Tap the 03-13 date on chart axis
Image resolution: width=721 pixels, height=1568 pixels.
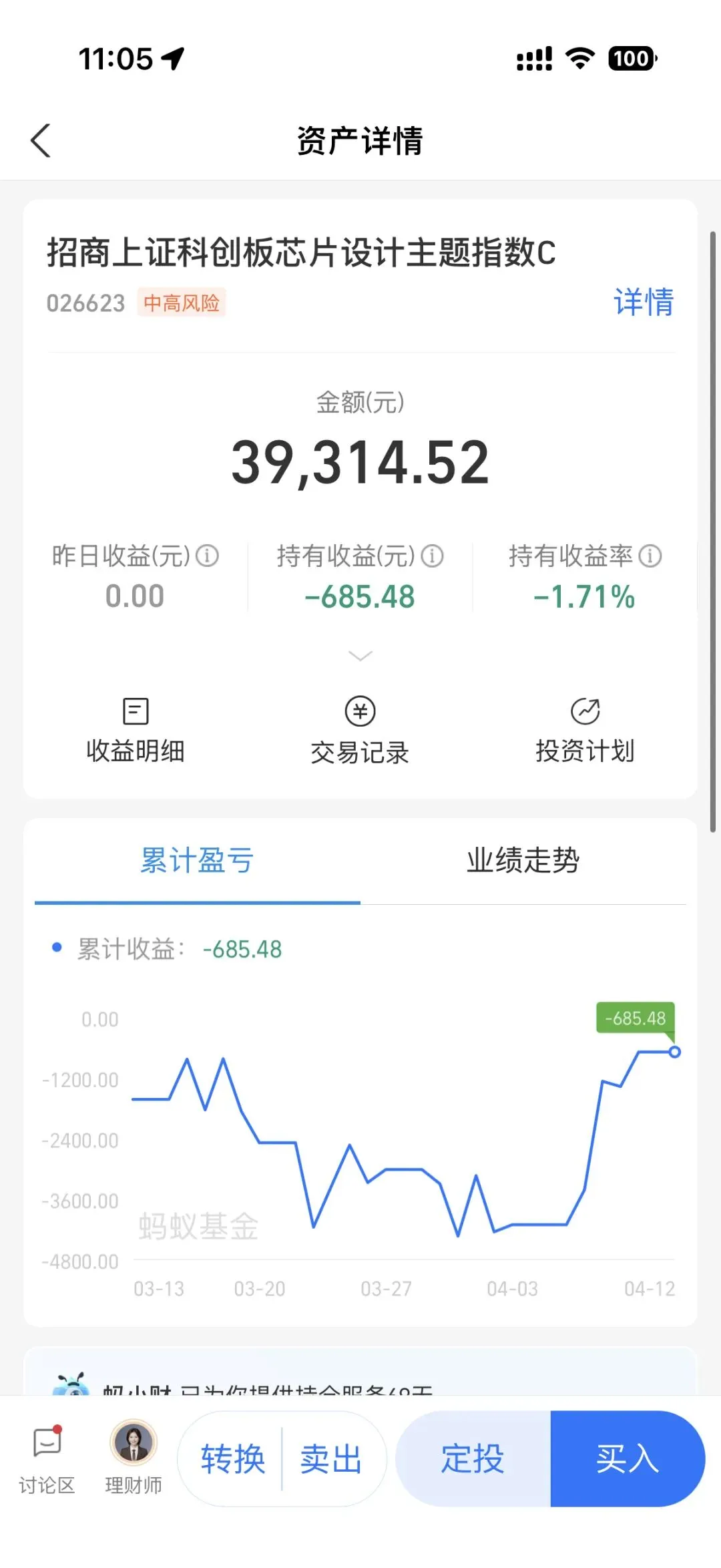159,1288
